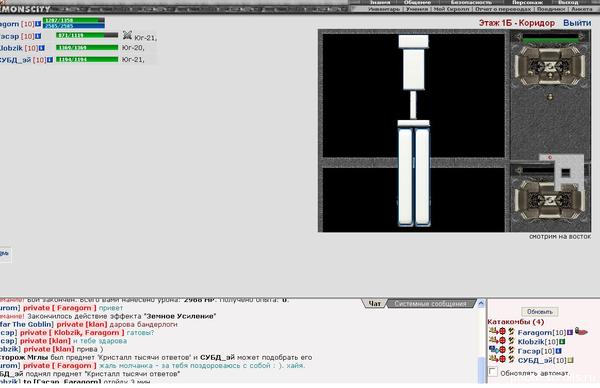The height and width of the screenshot is (388, 600).
Task: Open the Инвентарь submenu link
Action: point(384,9)
